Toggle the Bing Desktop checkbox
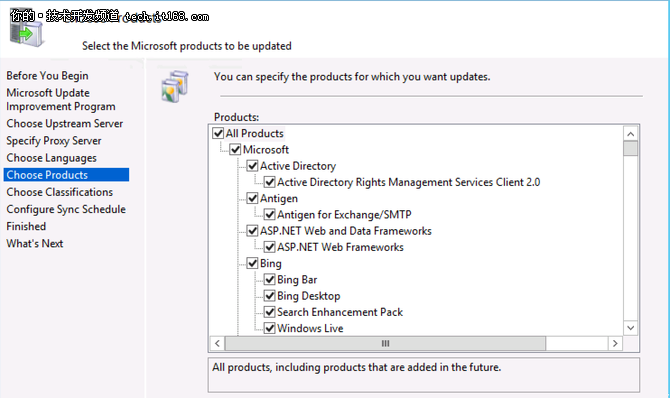This screenshot has width=670, height=398. [x=269, y=296]
